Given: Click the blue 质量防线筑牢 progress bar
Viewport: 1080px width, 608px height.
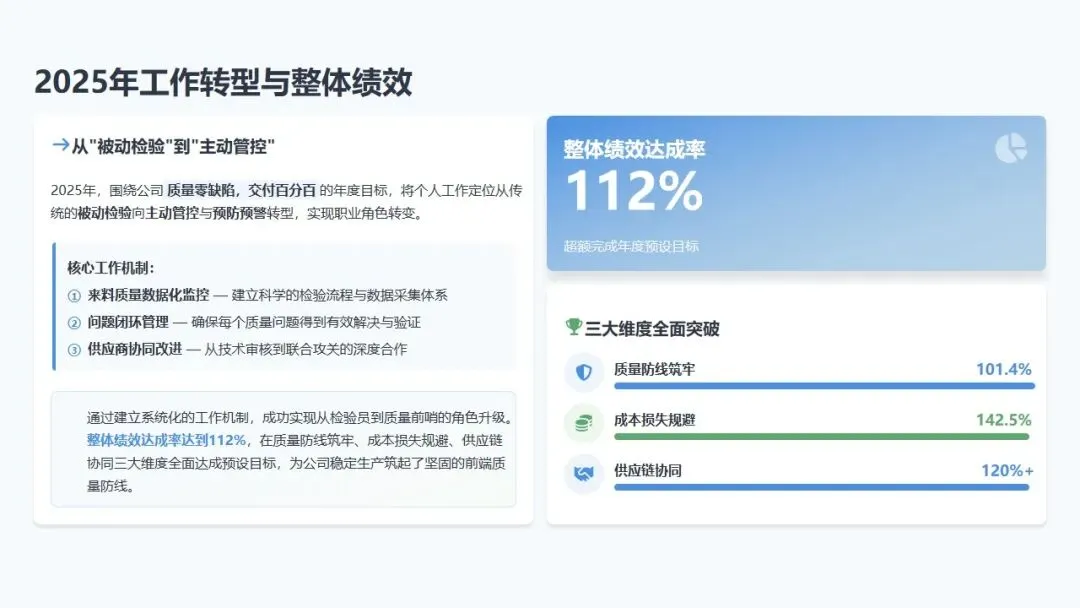Looking at the screenshot, I should pyautogui.click(x=824, y=386).
